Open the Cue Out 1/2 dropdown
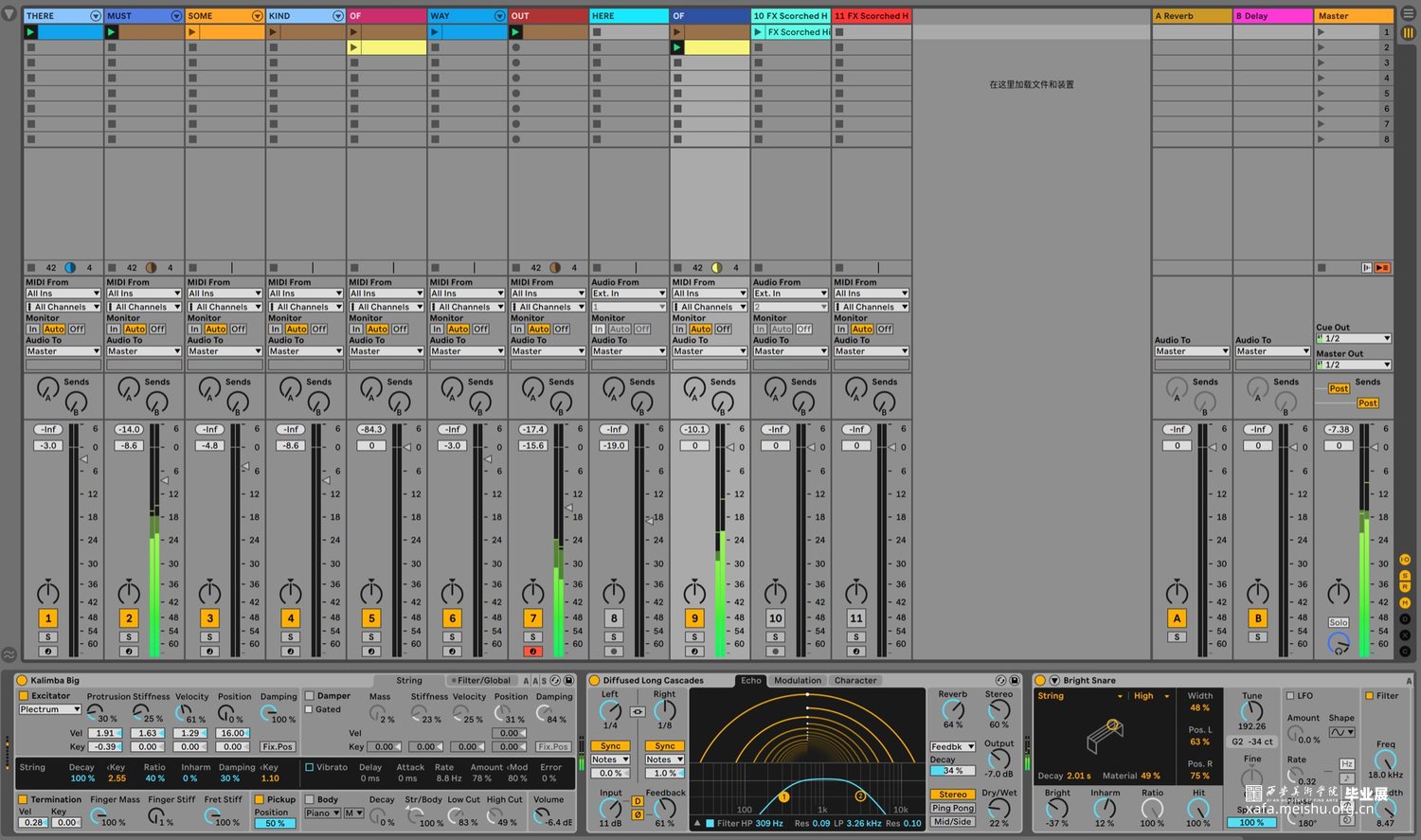The height and width of the screenshot is (840, 1421). pos(1353,339)
